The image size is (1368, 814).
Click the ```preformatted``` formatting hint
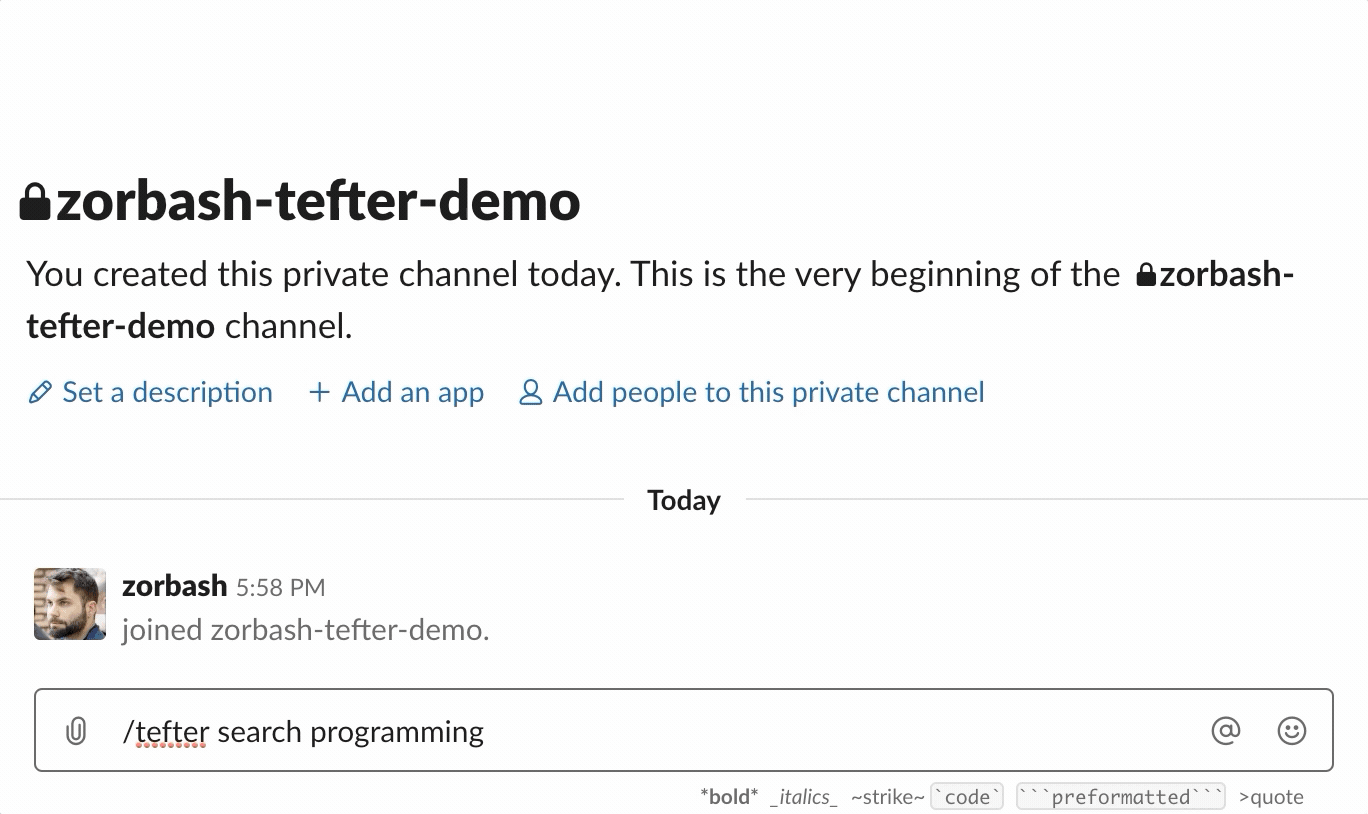pos(1119,796)
